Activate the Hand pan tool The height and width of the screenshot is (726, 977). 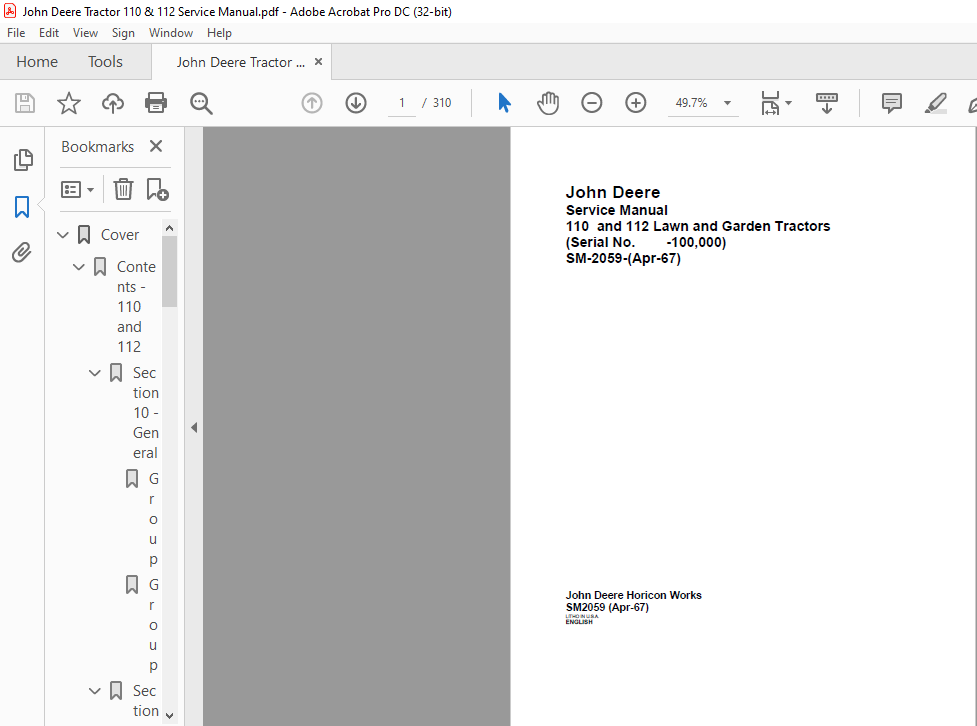click(x=548, y=103)
